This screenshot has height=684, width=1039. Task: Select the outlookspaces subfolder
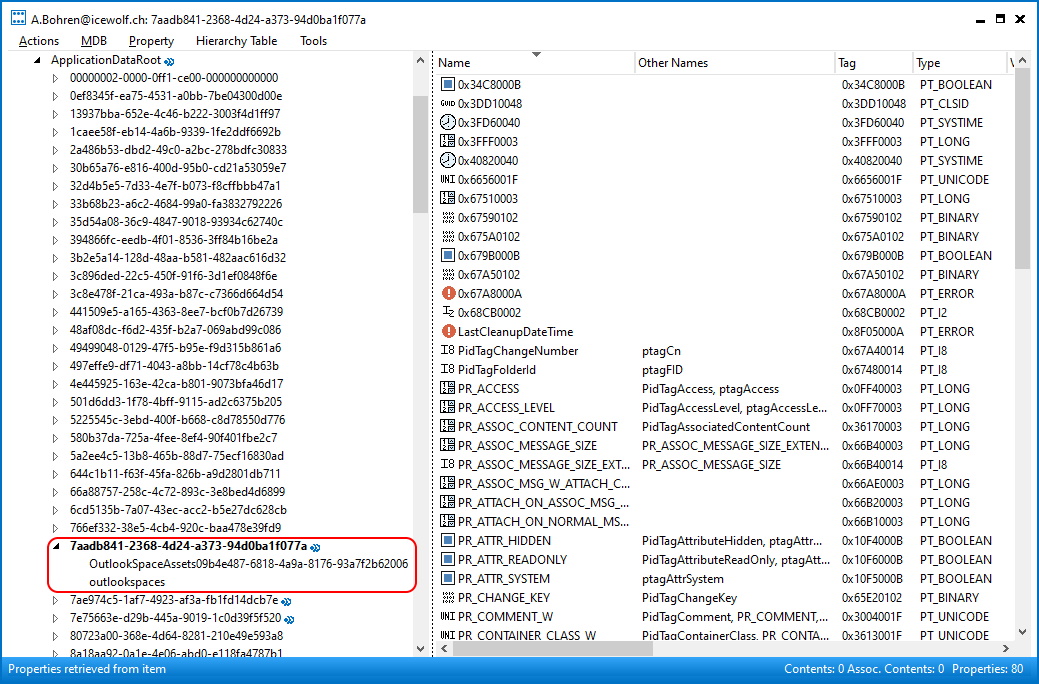(127, 582)
